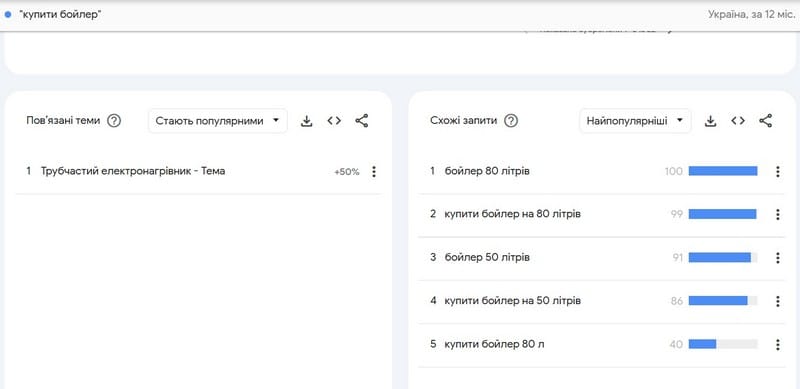Image resolution: width=800 pixels, height=389 pixels.
Task: Open topic Трубчастий електронагрівник - Тема
Action: point(133,171)
